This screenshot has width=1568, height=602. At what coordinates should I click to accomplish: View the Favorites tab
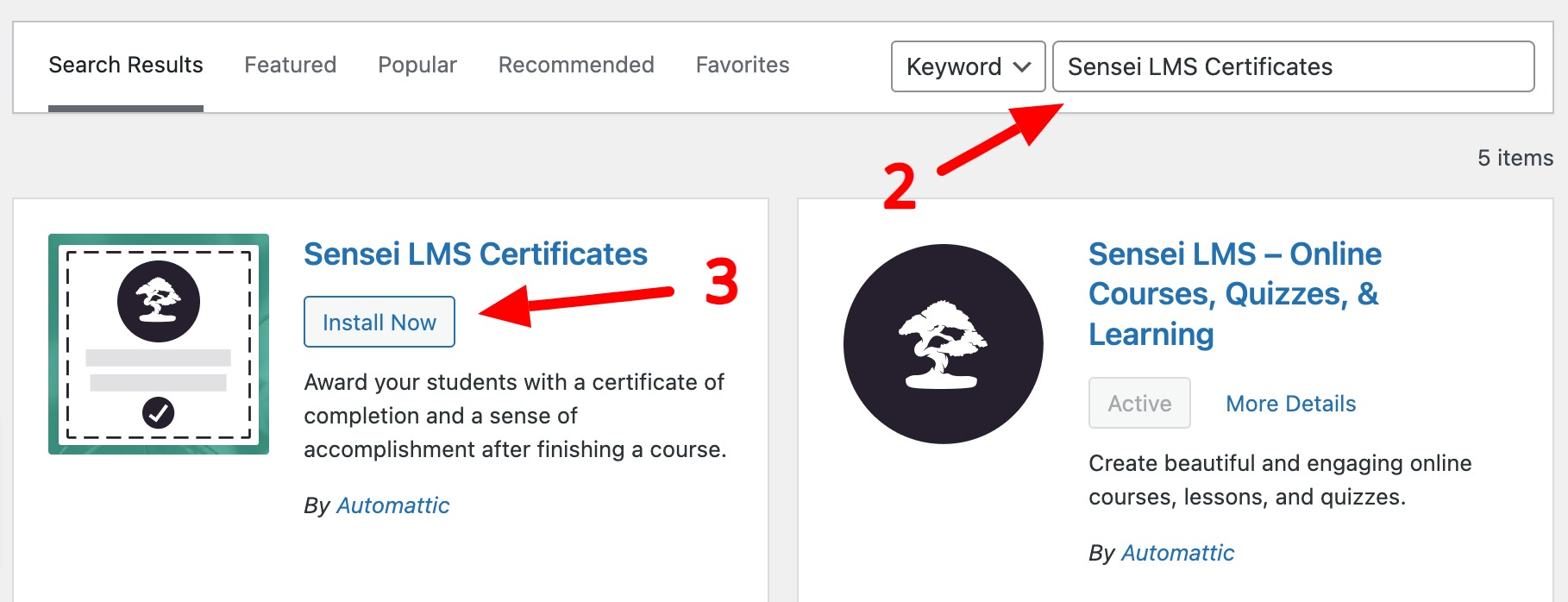click(743, 65)
